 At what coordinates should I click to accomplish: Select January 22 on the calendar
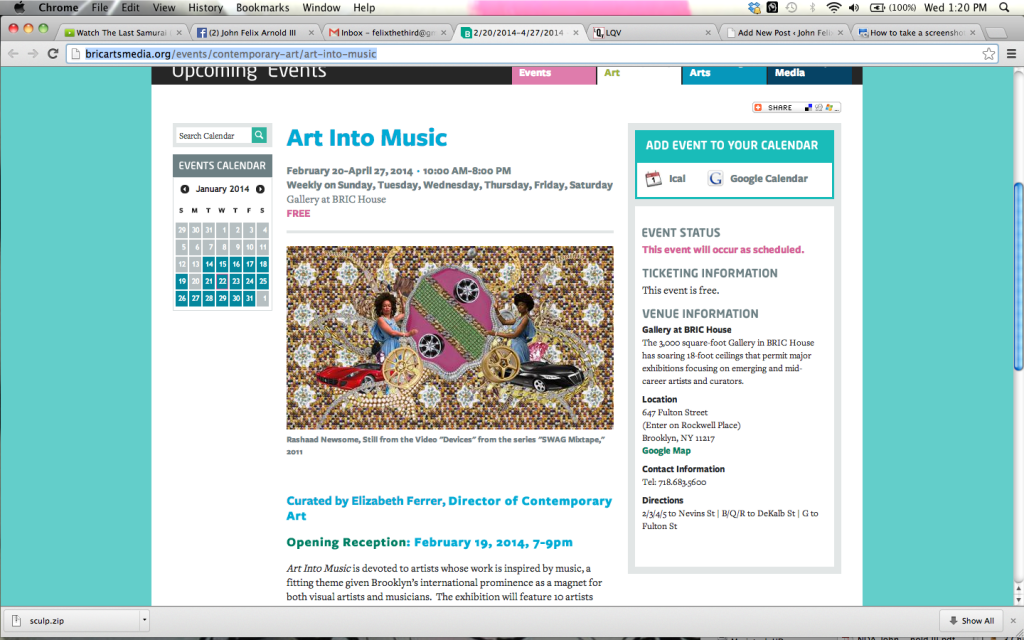222,281
